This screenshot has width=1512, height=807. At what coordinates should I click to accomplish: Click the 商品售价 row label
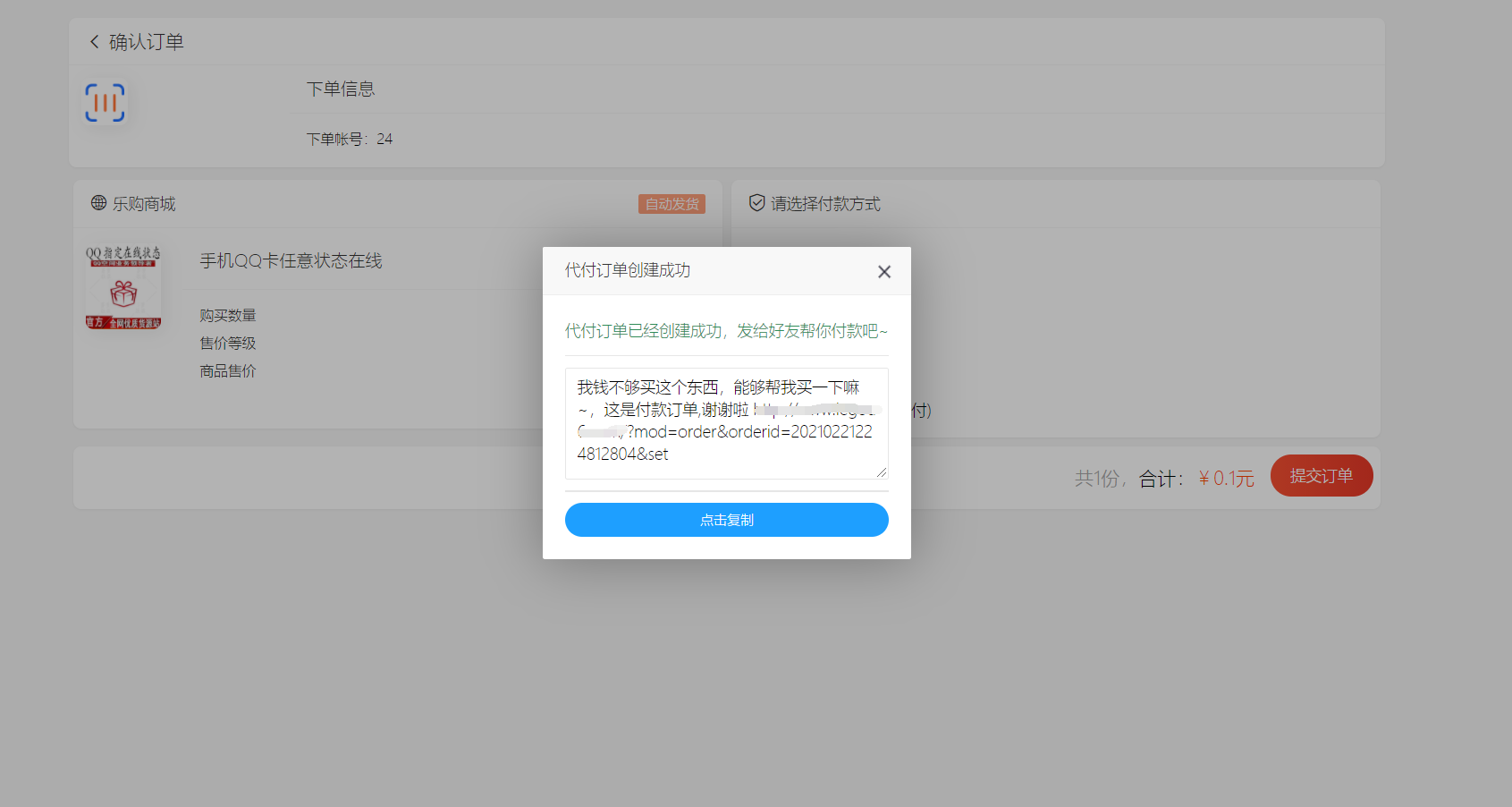[x=228, y=371]
